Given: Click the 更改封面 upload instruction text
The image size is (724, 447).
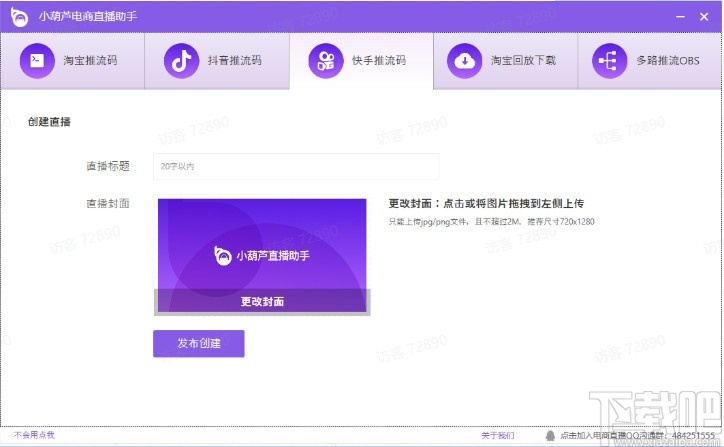Looking at the screenshot, I should (x=486, y=204).
